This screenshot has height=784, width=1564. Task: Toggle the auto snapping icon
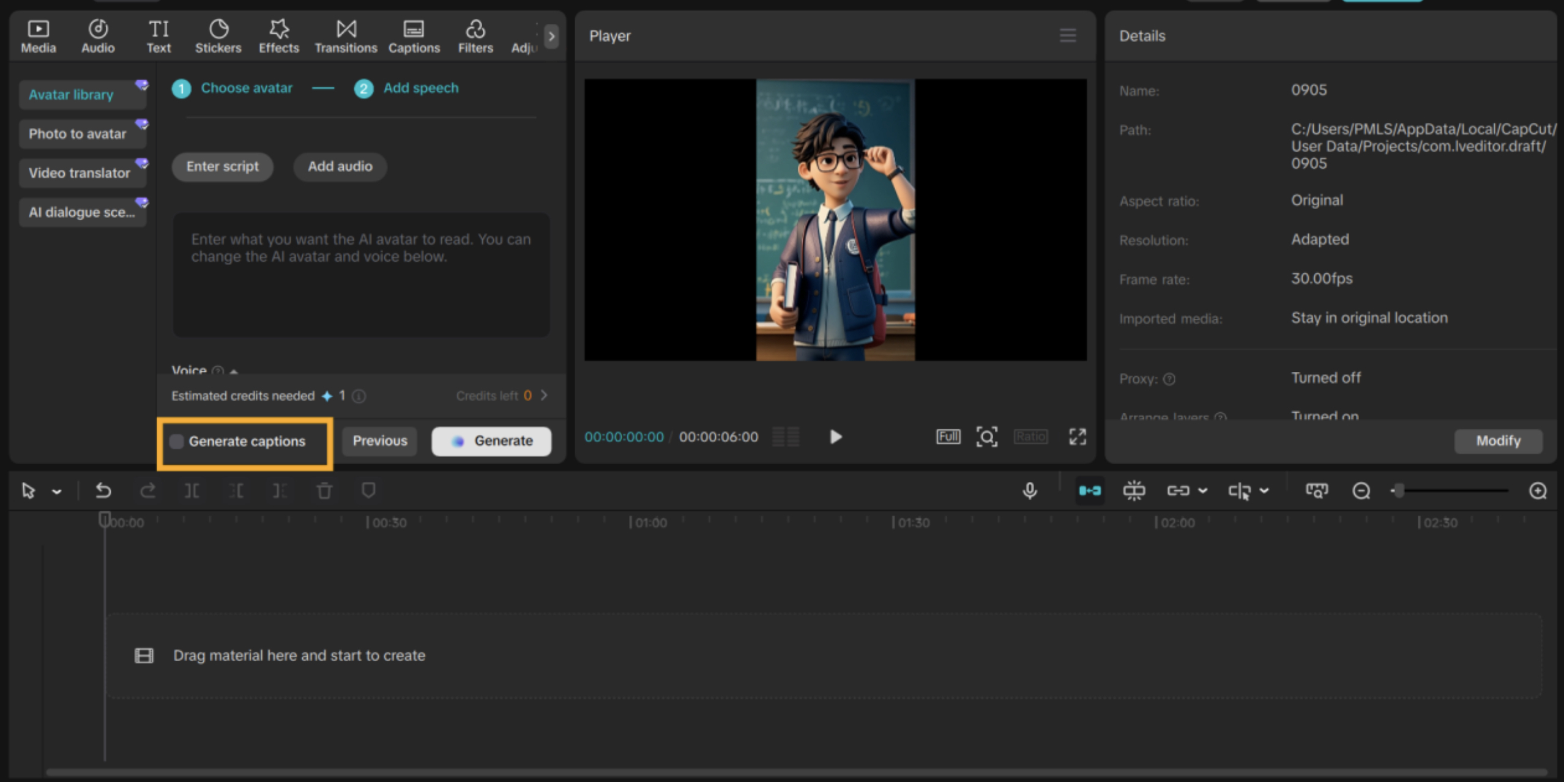[x=1134, y=491]
